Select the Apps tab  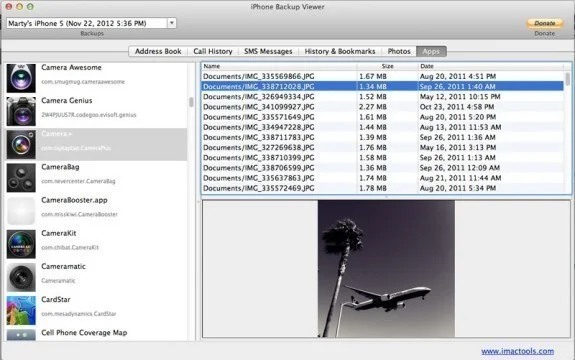(x=431, y=51)
